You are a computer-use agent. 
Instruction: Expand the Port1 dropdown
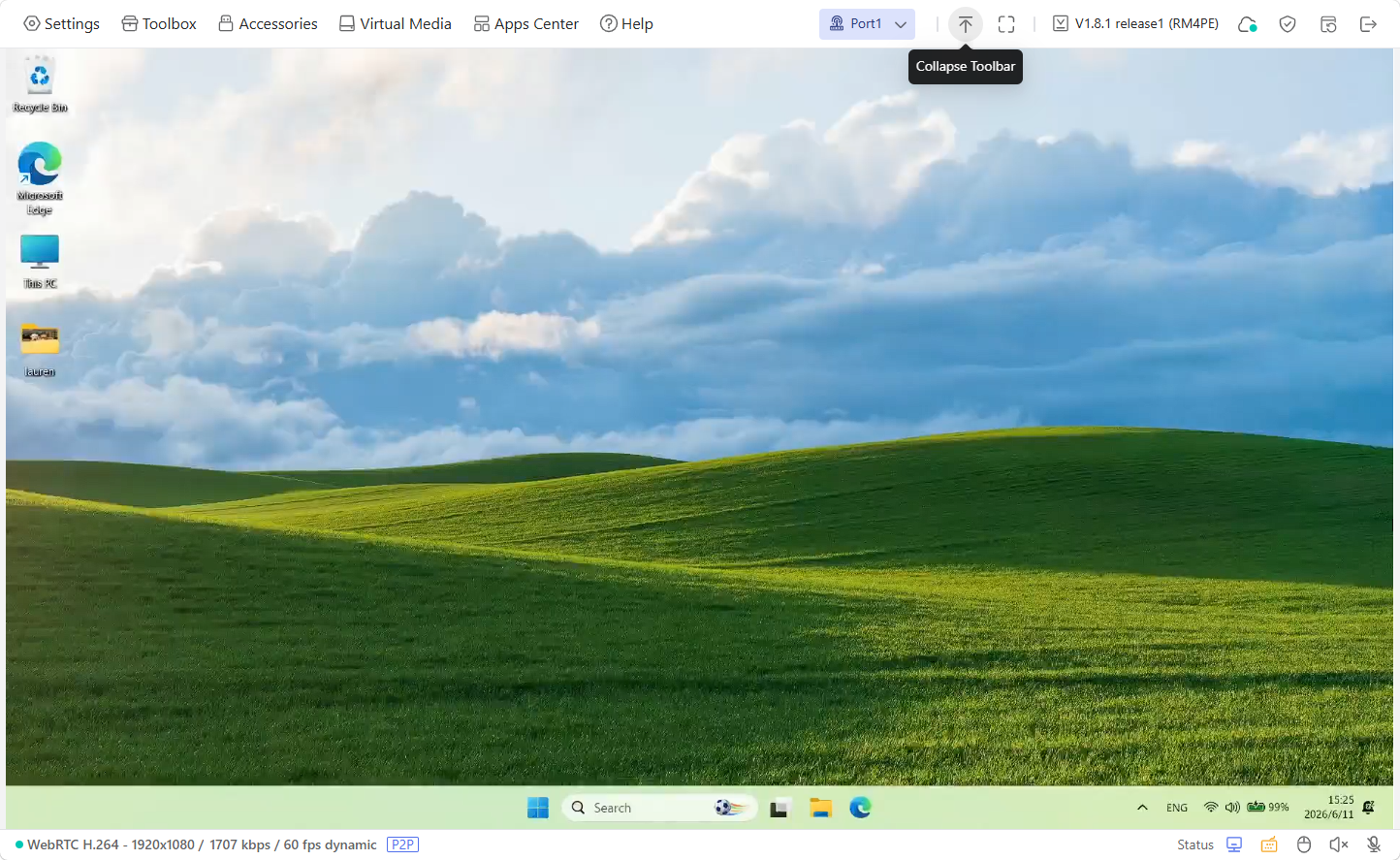tap(867, 23)
